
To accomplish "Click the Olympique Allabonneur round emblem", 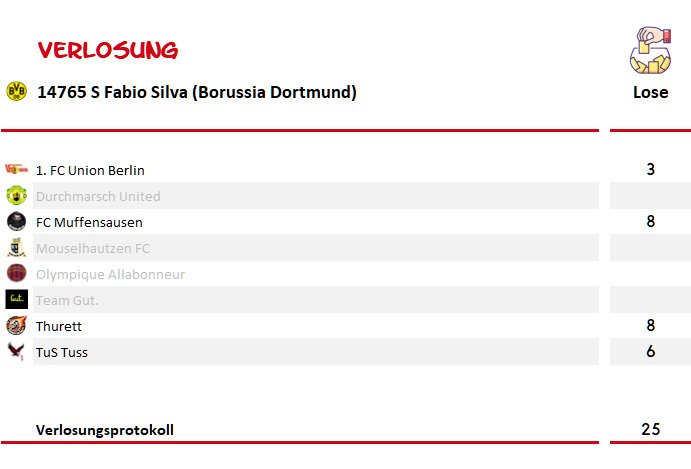I will pyautogui.click(x=16, y=273).
